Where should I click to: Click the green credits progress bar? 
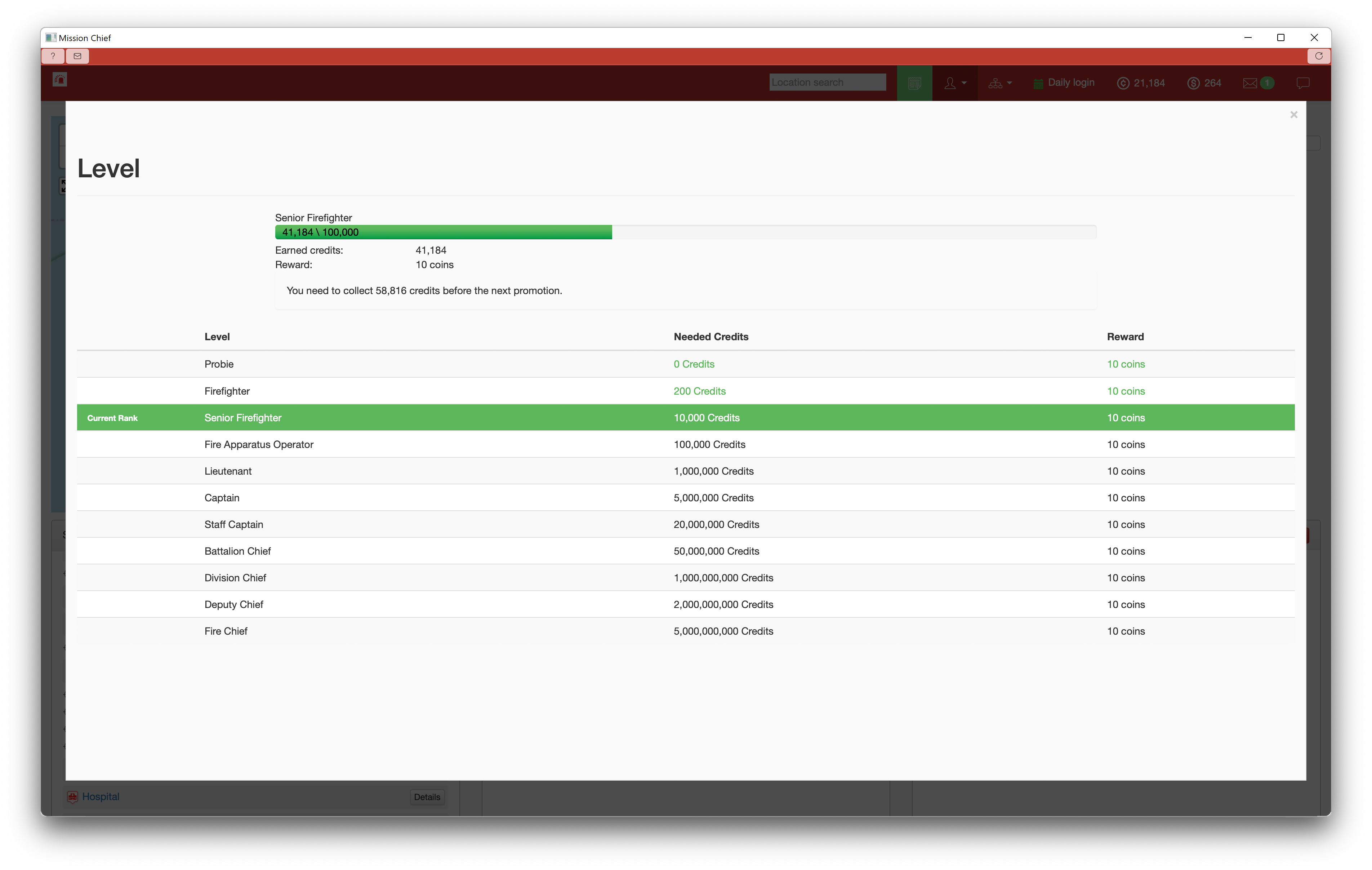click(x=443, y=232)
